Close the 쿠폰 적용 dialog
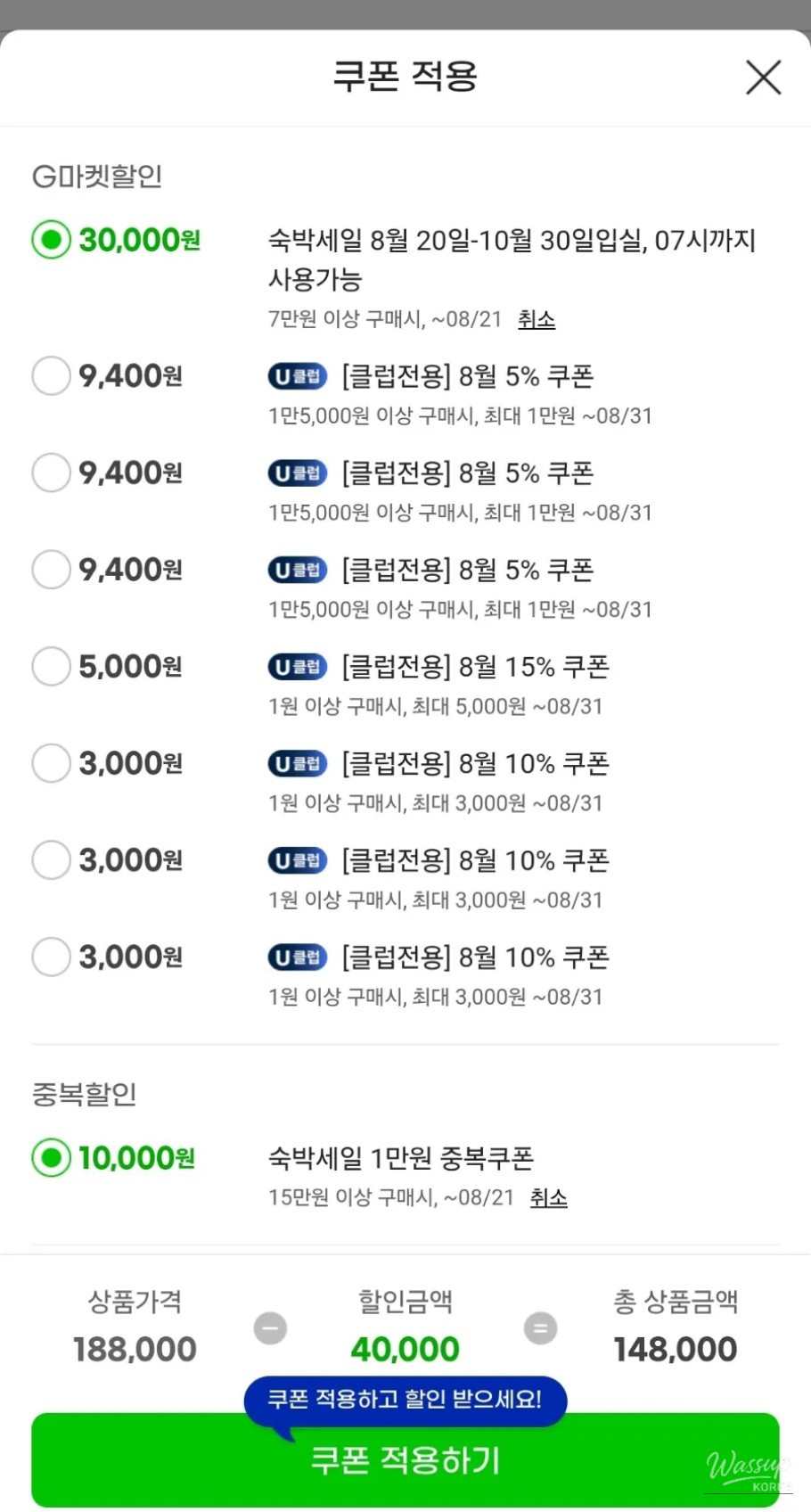 [763, 78]
